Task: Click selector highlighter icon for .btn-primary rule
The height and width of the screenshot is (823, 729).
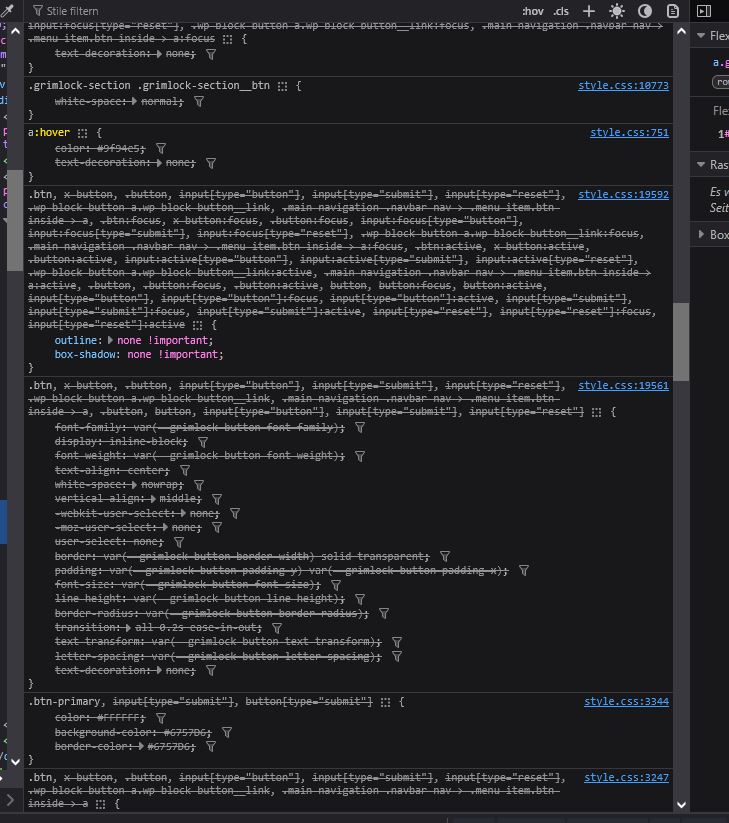Action: click(x=385, y=702)
